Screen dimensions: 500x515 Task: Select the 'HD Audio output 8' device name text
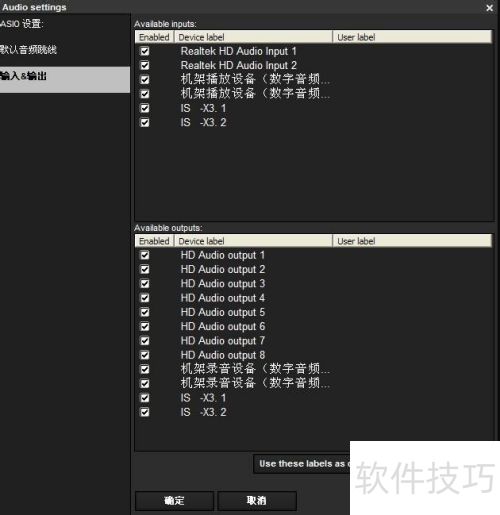[223, 355]
